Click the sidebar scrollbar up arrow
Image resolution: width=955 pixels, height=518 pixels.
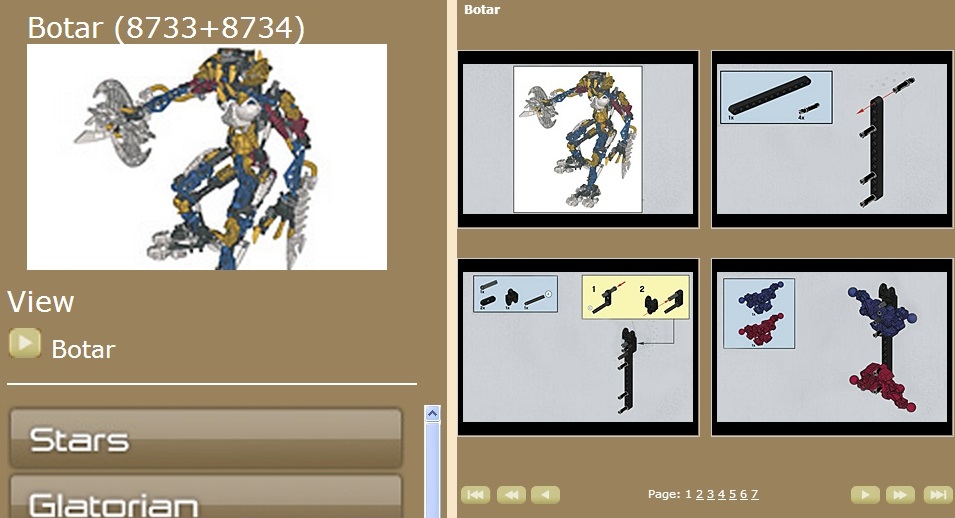432,414
